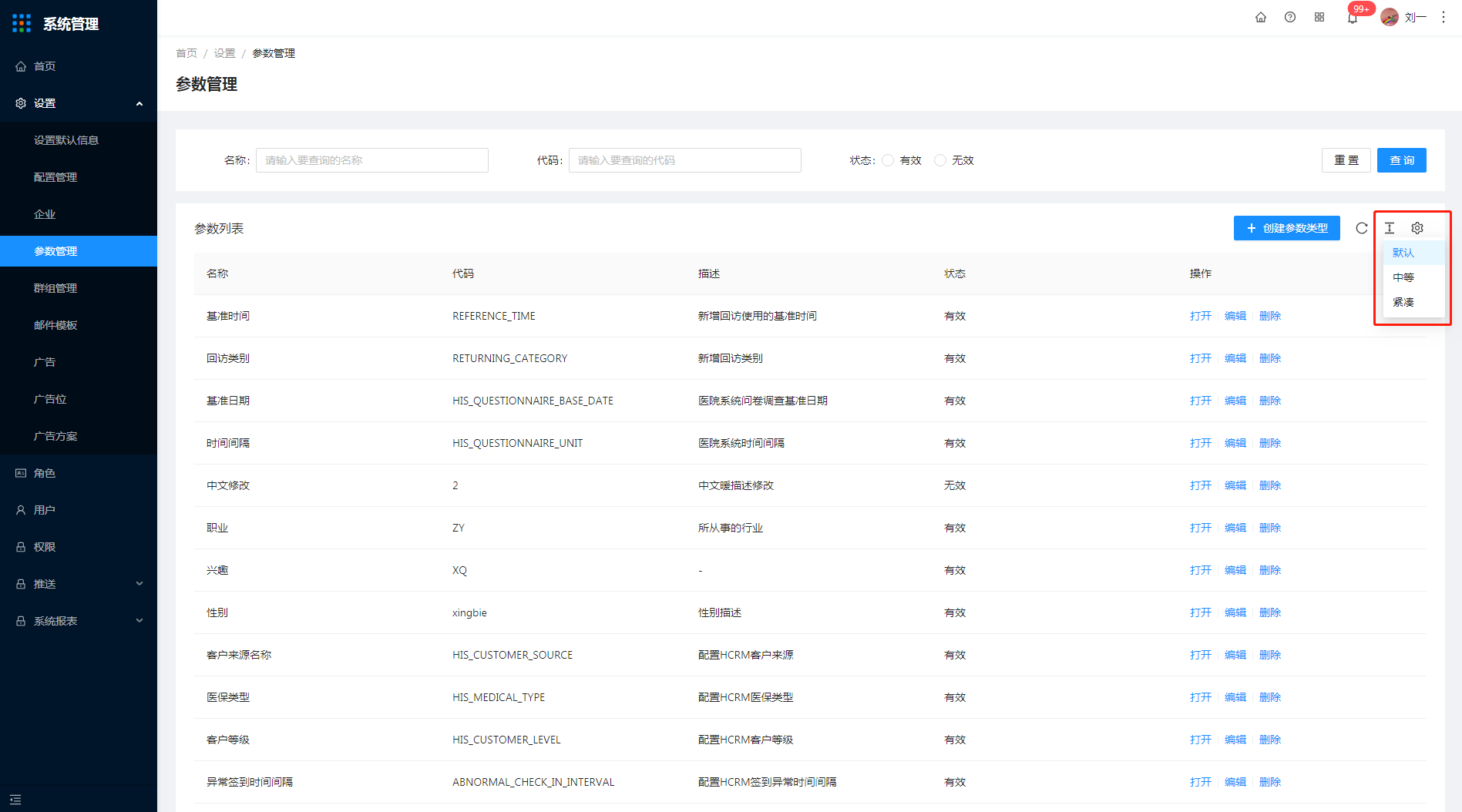
Task: Click the username 刘一 in top bar
Action: pos(1415,17)
